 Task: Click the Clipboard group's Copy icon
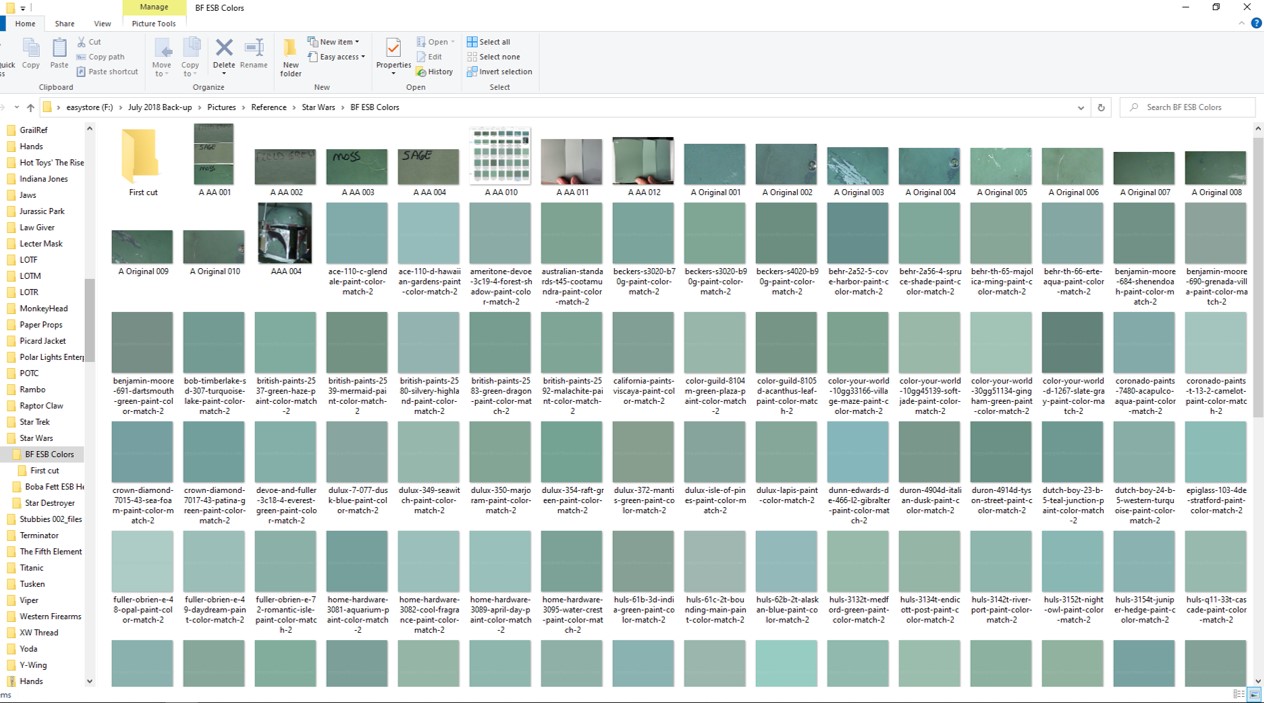coord(31,48)
